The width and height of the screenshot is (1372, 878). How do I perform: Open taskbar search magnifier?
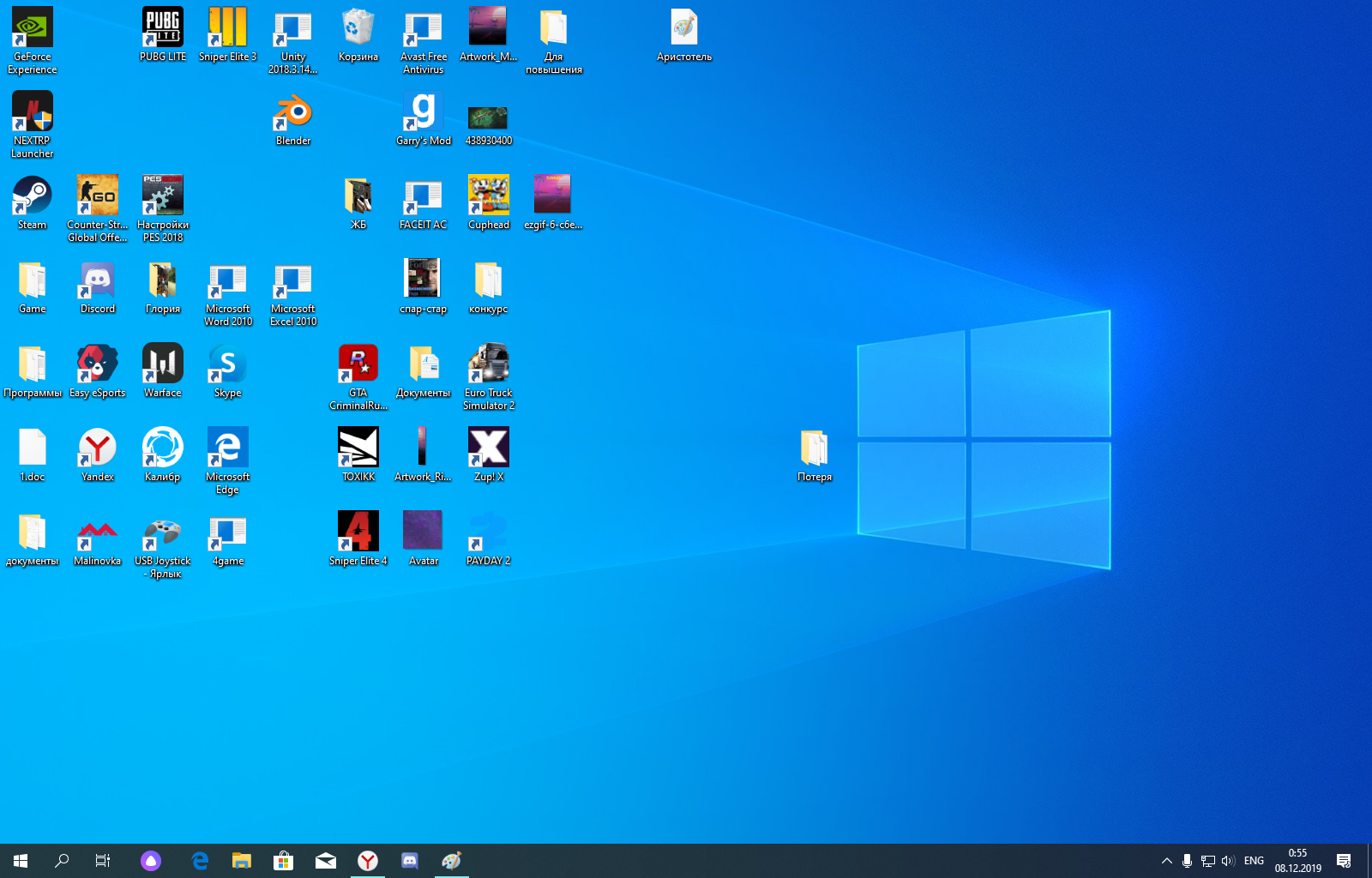point(62,860)
